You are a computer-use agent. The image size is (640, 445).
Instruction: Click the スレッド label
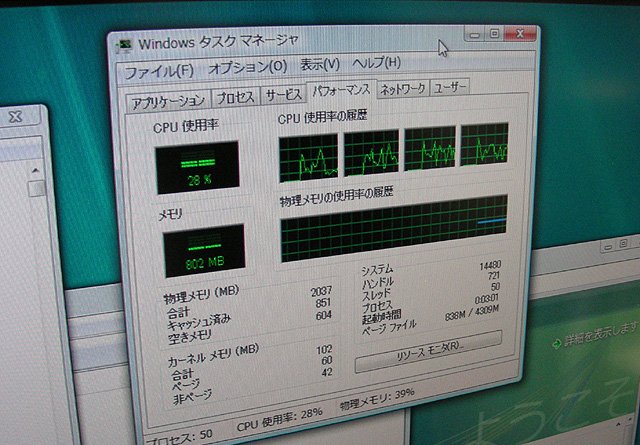click(376, 295)
